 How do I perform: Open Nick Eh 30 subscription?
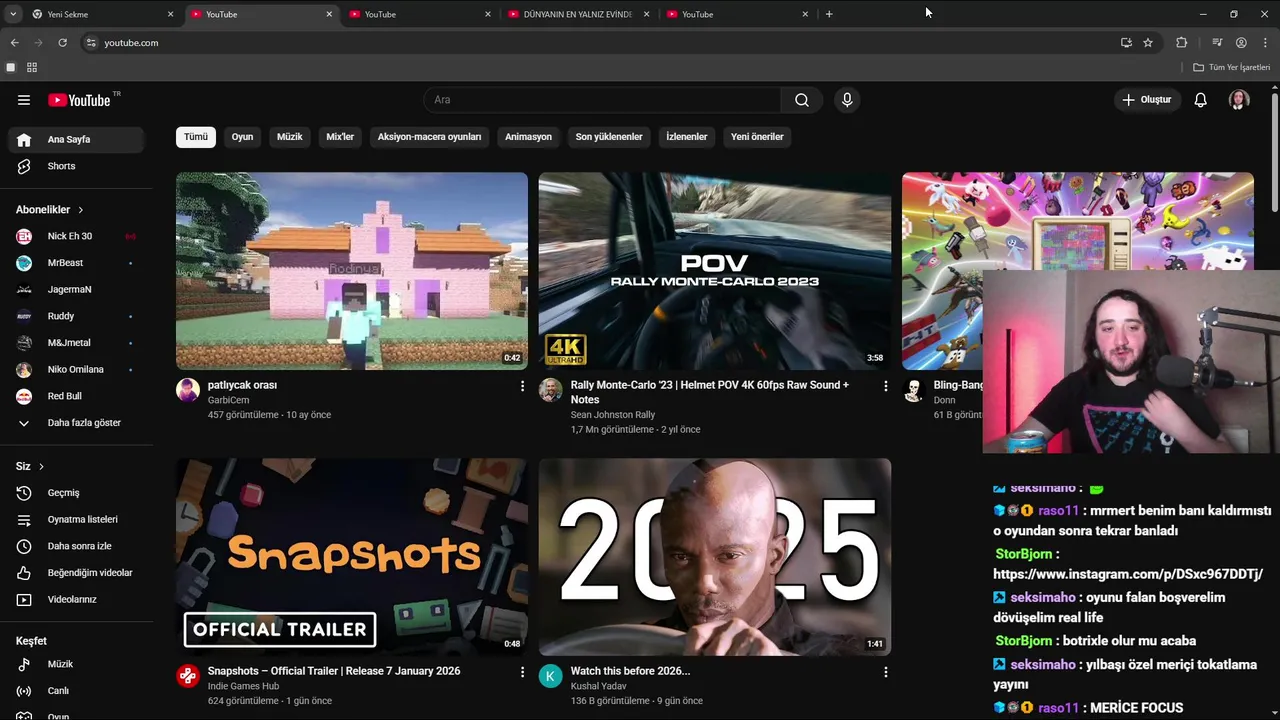pyautogui.click(x=78, y=236)
